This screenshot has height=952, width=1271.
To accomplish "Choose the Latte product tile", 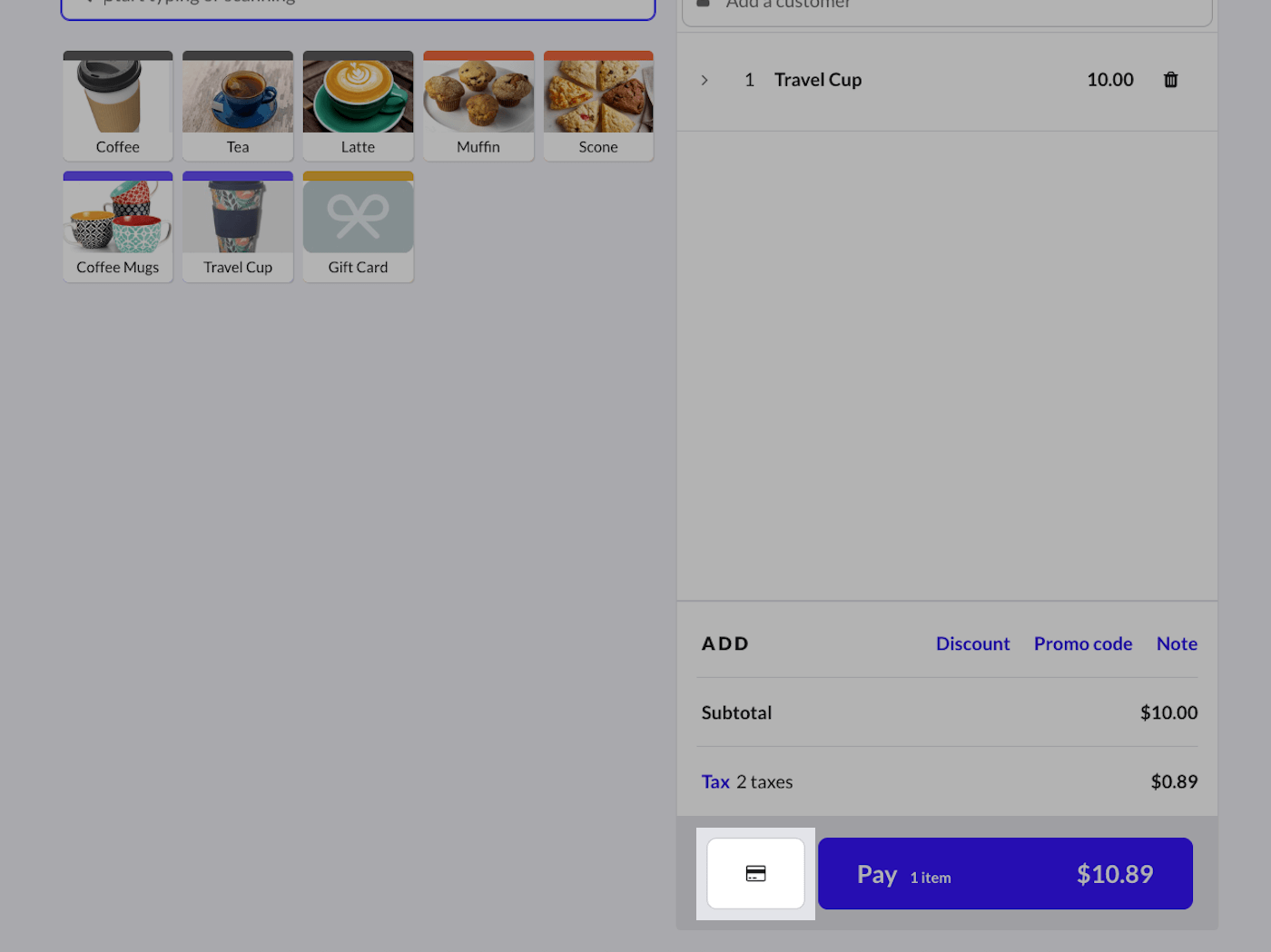I will pyautogui.click(x=358, y=106).
